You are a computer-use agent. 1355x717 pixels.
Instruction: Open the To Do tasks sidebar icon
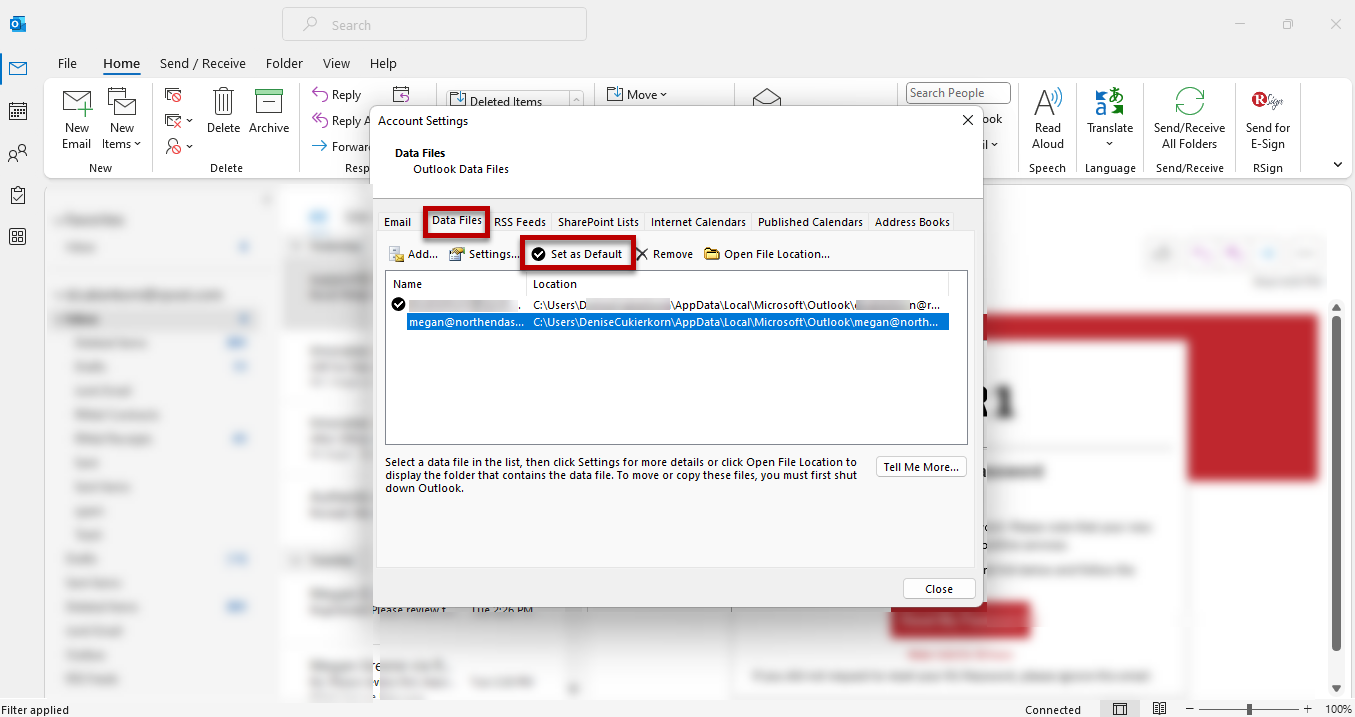[17, 195]
